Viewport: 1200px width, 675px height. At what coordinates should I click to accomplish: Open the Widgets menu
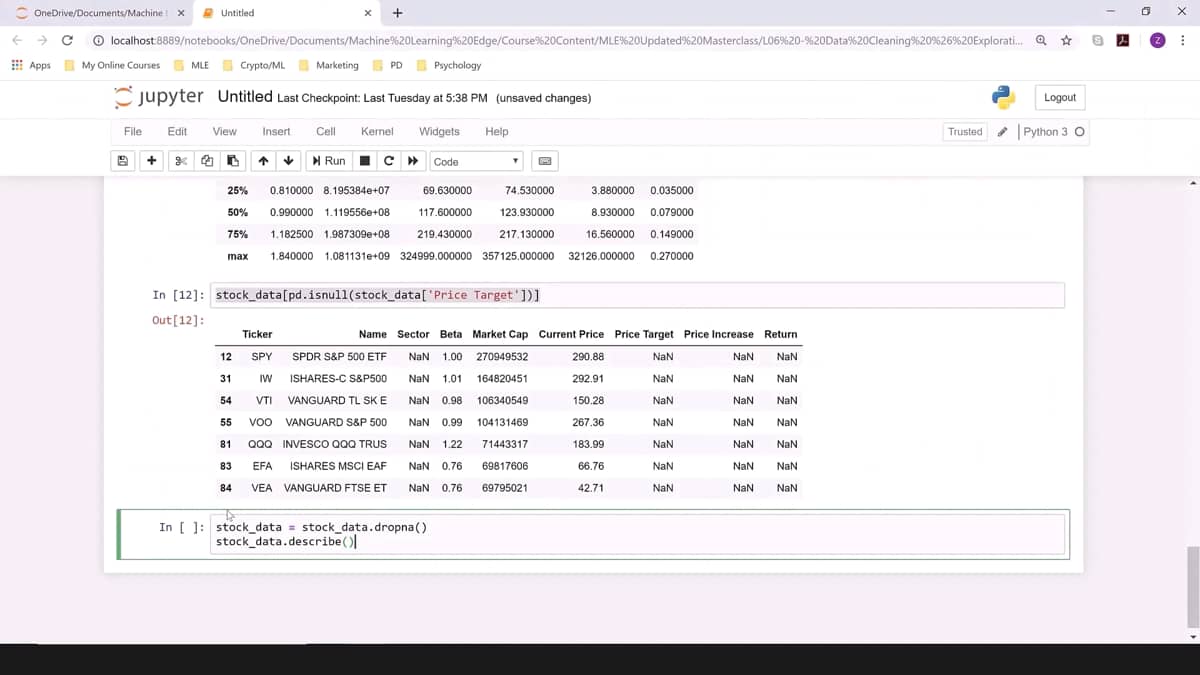pos(439,132)
